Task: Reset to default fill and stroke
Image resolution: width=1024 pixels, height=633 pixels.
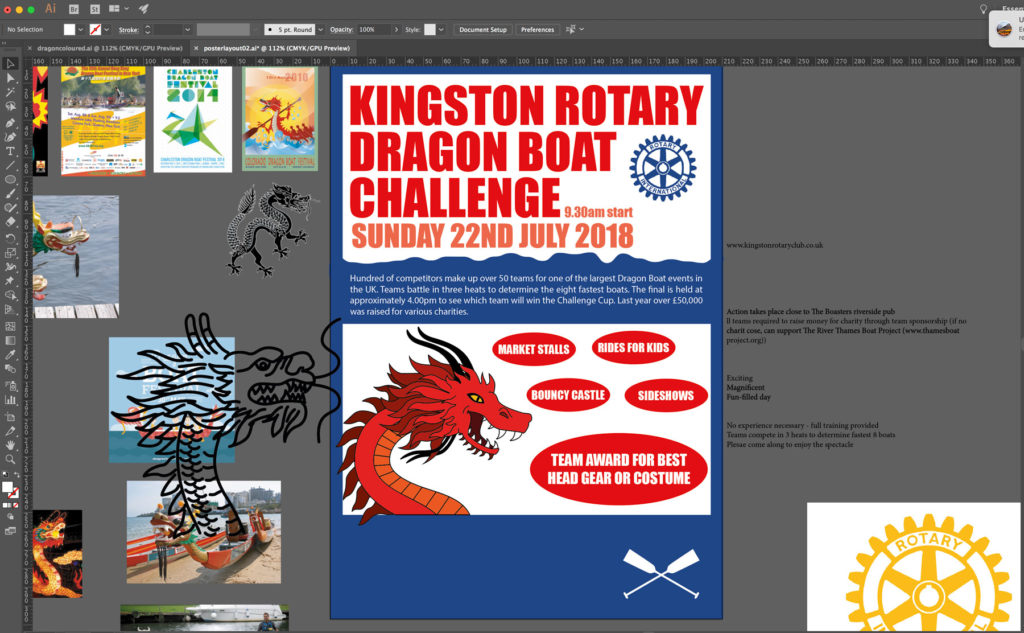Action: [5, 475]
